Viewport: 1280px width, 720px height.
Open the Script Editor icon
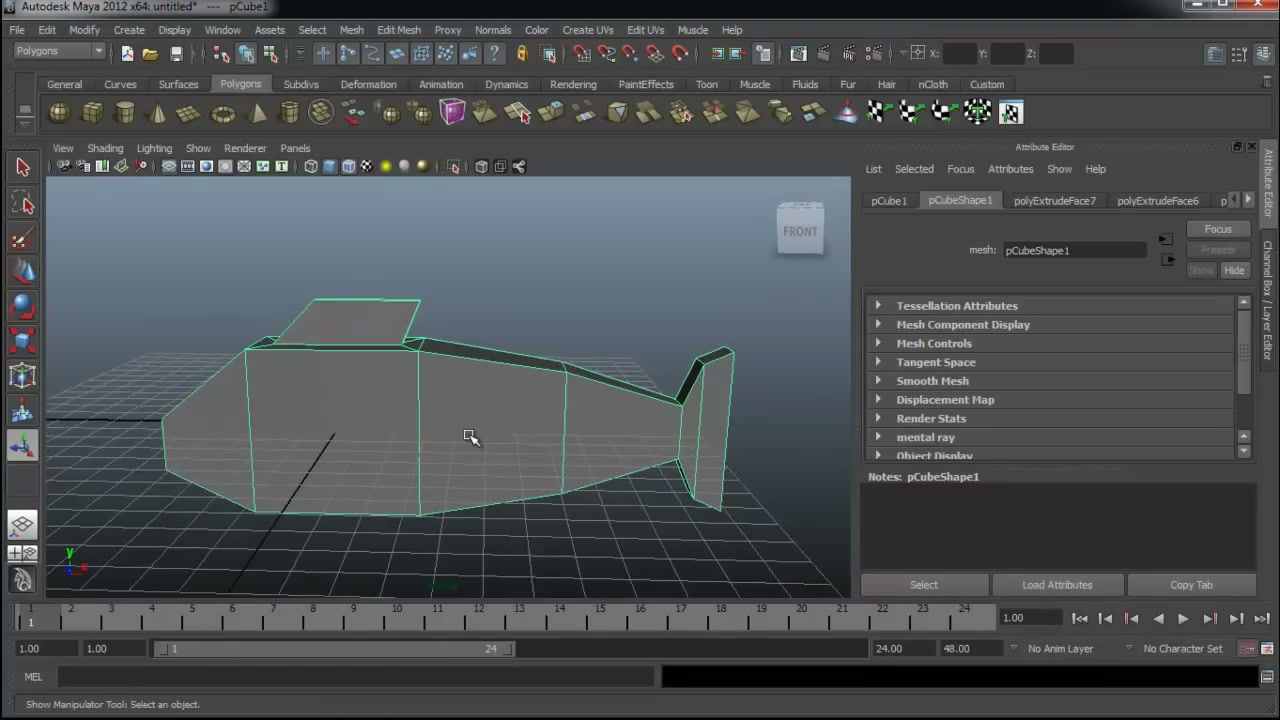[1267, 677]
